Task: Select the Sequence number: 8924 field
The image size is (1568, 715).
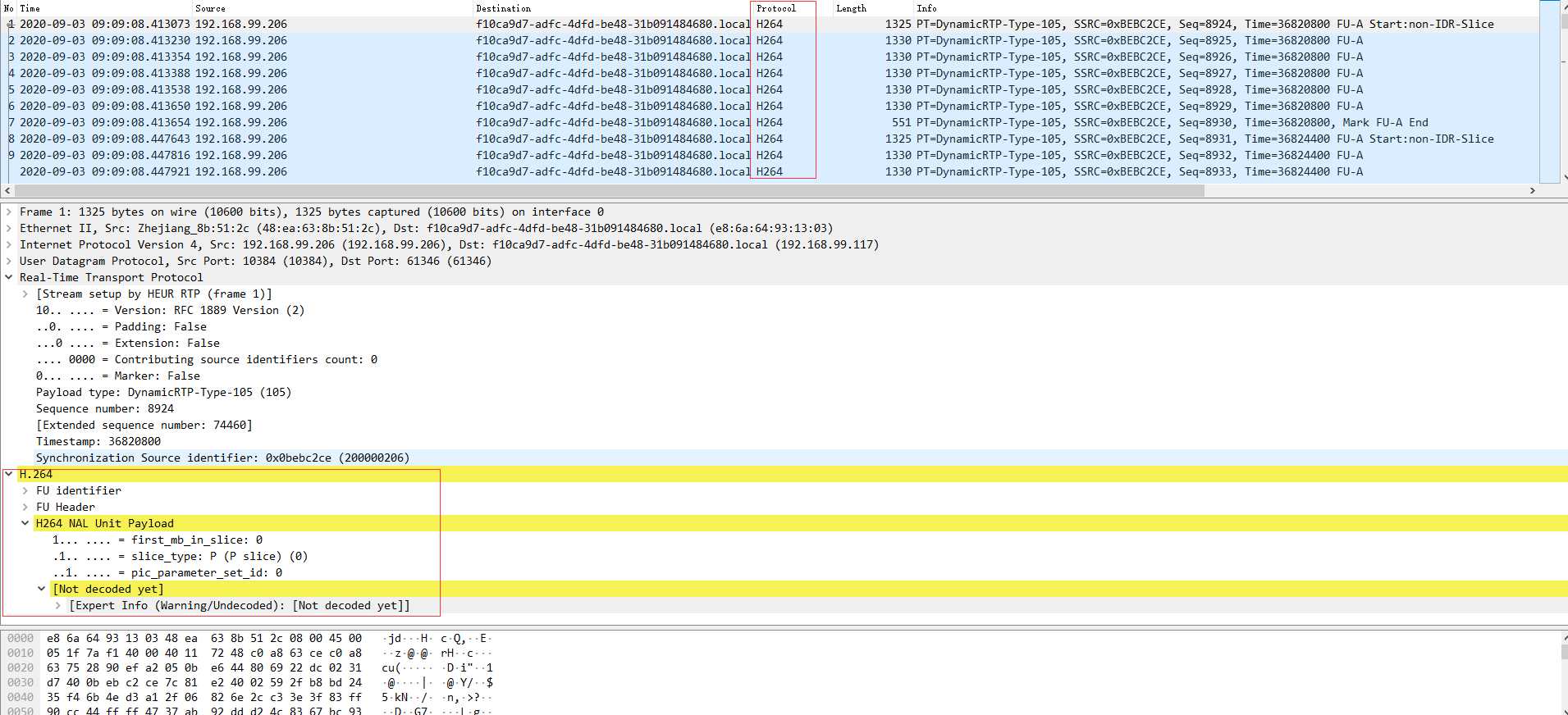Action: click(105, 408)
